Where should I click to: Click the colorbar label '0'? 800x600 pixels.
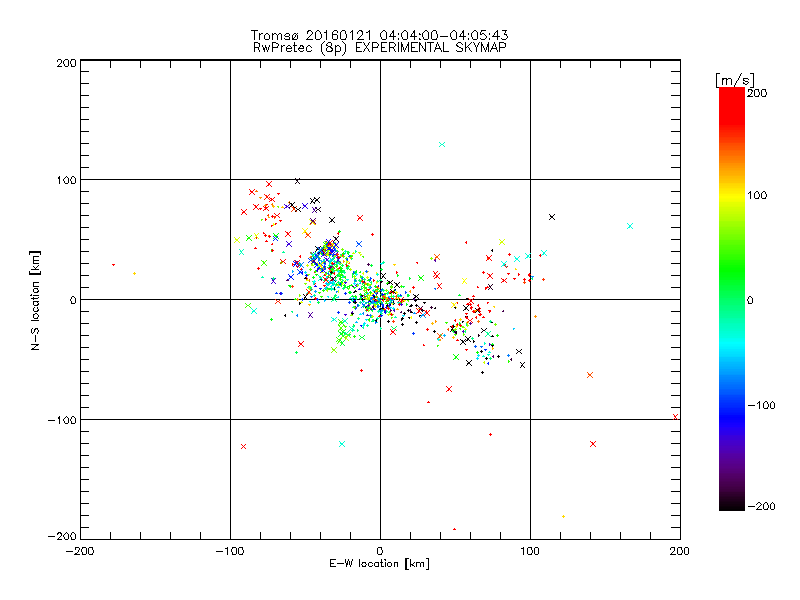750,300
